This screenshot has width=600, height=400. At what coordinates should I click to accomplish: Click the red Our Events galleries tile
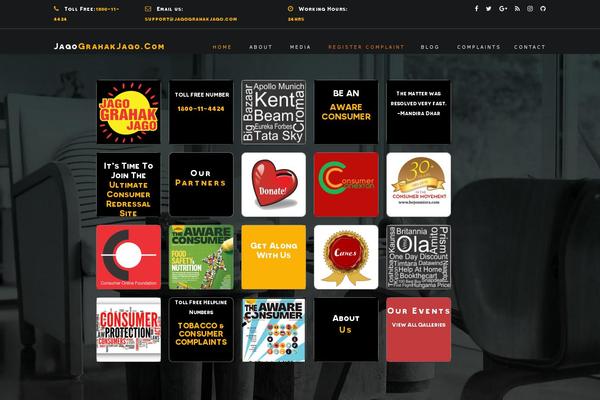click(x=419, y=330)
